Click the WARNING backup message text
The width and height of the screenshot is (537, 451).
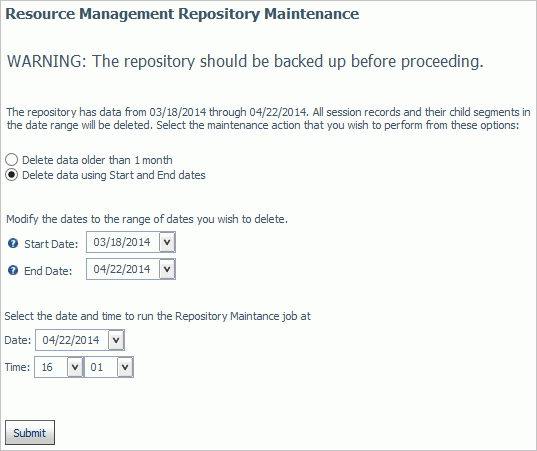(x=245, y=61)
